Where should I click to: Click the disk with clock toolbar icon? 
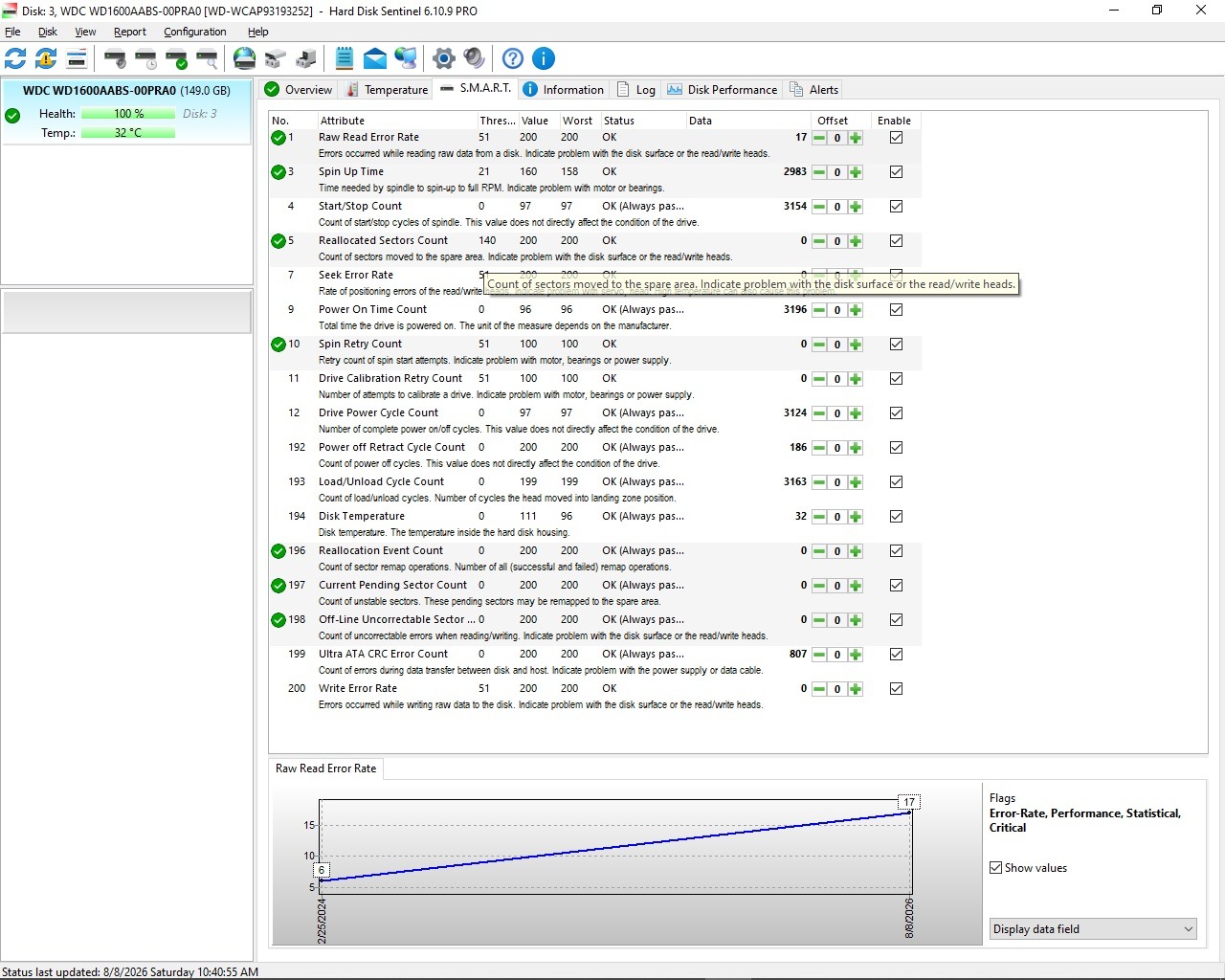point(145,58)
